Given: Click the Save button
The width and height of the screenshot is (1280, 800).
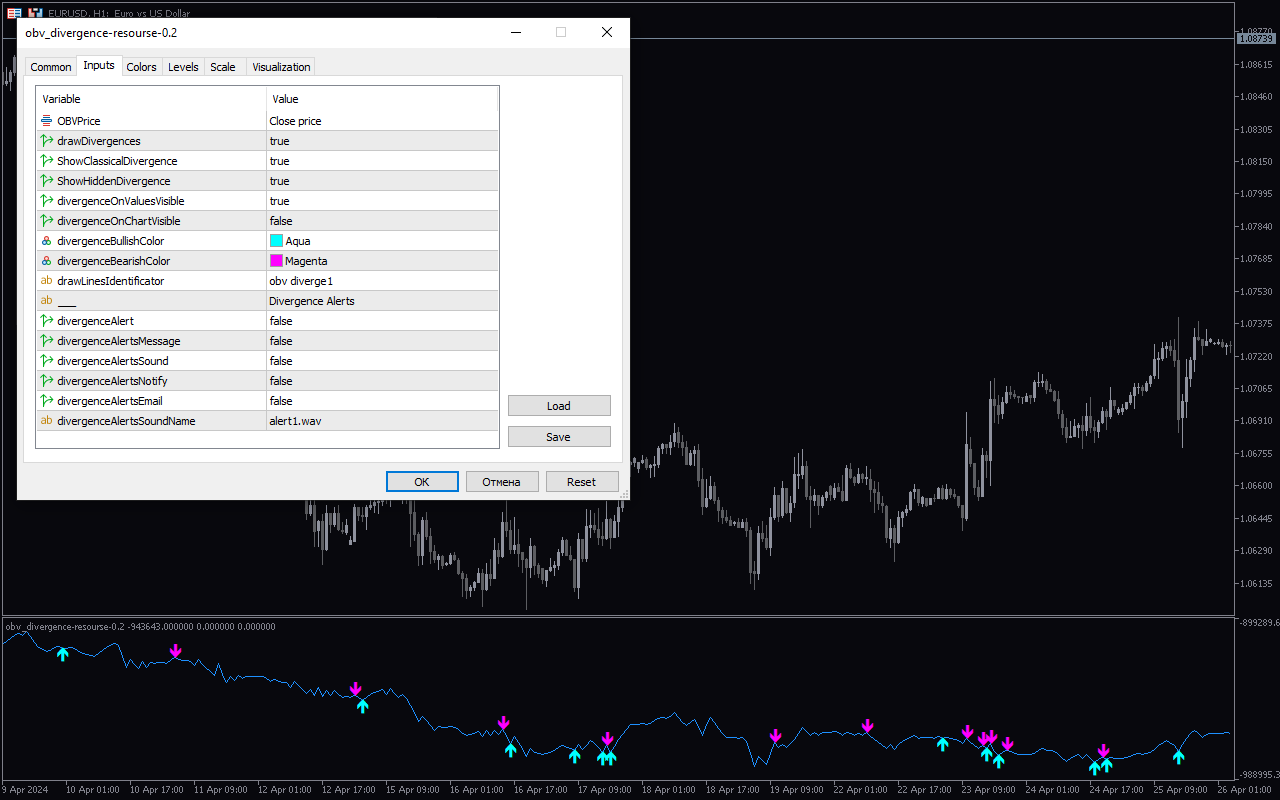Looking at the screenshot, I should click(x=559, y=437).
